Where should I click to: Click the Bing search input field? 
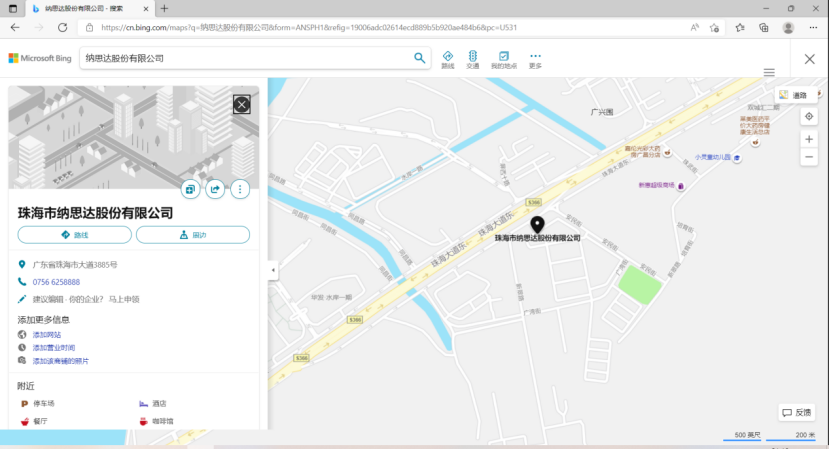tap(245, 59)
